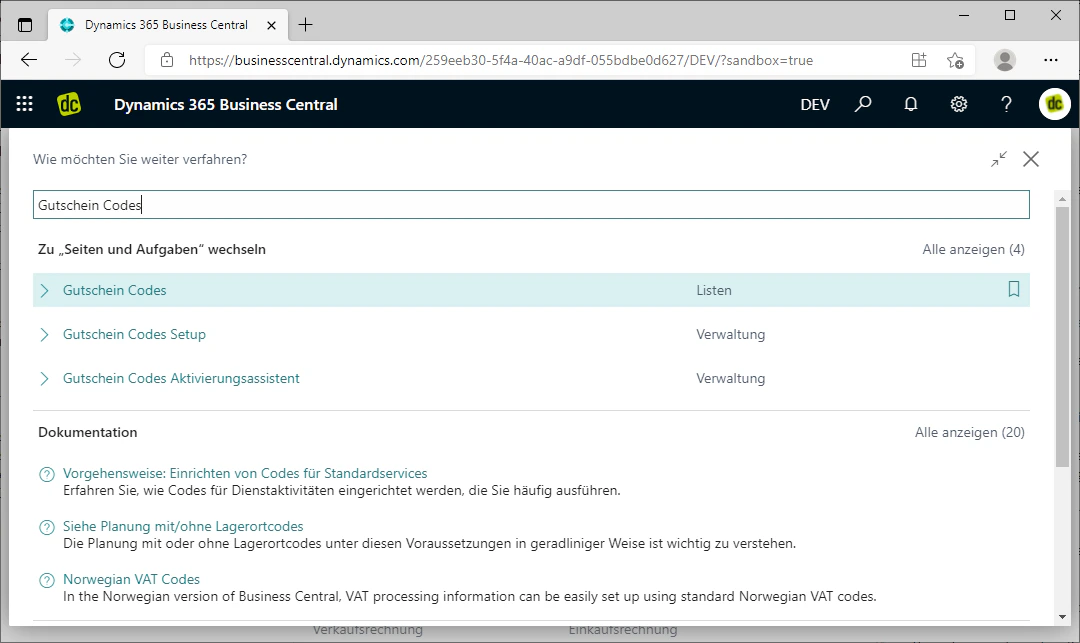Click the results scrollbar up arrow

[x=1062, y=199]
